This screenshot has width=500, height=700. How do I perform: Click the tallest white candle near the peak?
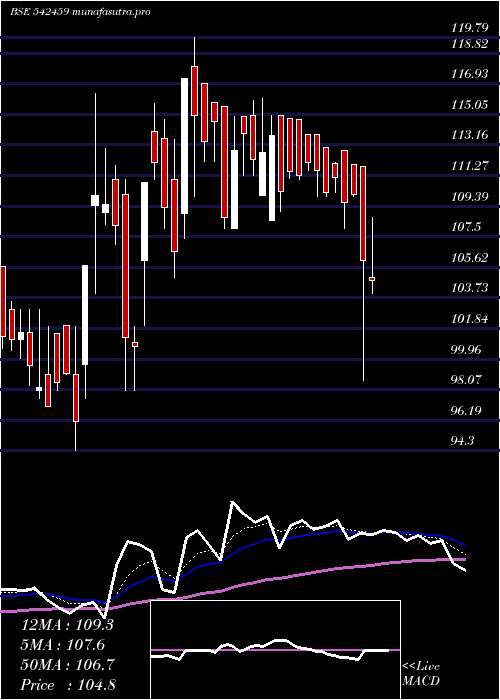(x=184, y=146)
